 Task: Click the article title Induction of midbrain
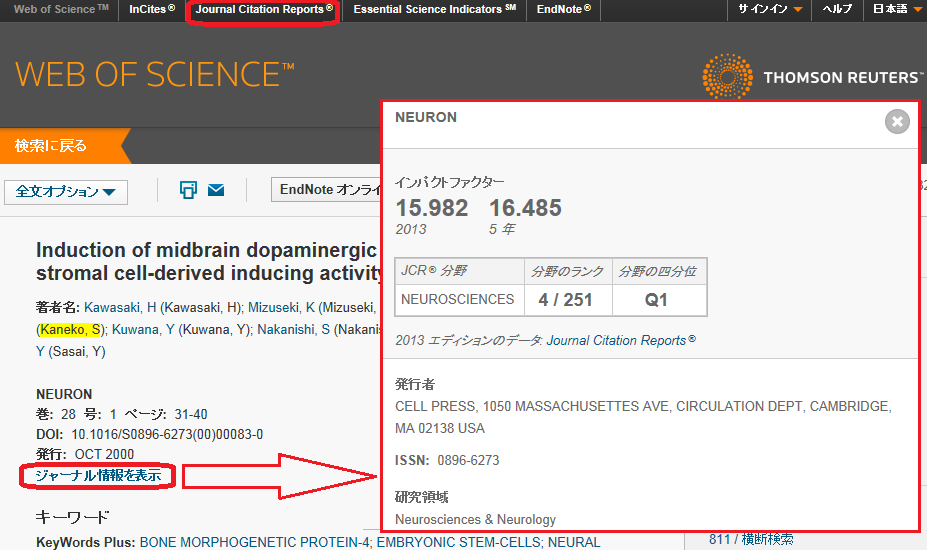[207, 262]
